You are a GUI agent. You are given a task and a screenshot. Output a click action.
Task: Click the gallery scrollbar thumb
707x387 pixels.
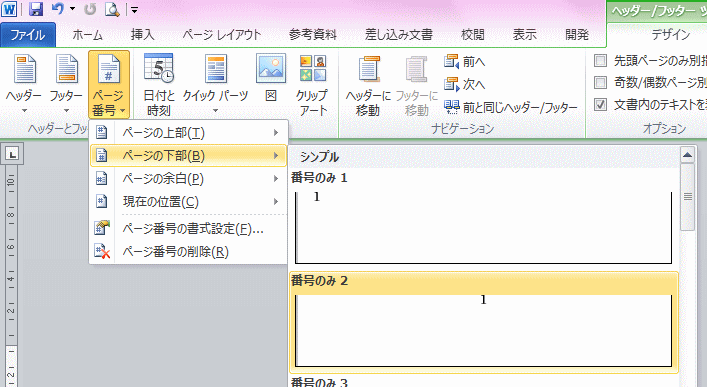point(687,197)
